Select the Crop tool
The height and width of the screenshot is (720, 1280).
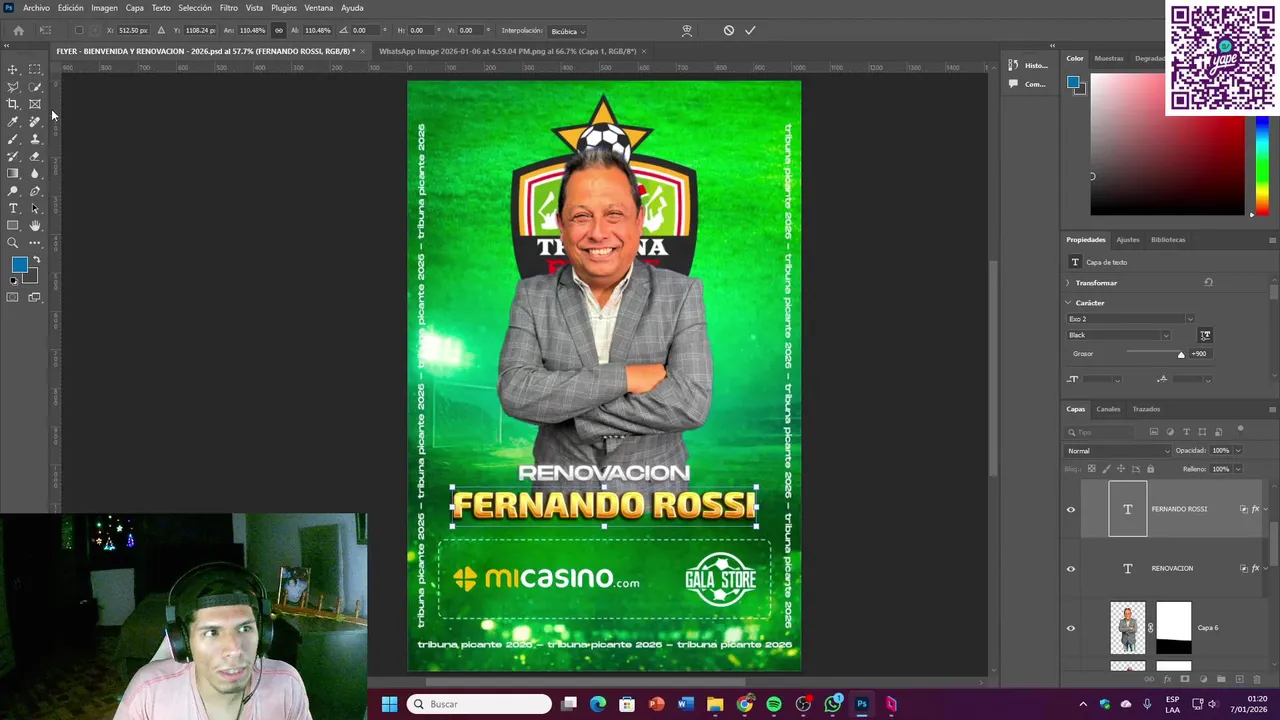pos(13,104)
